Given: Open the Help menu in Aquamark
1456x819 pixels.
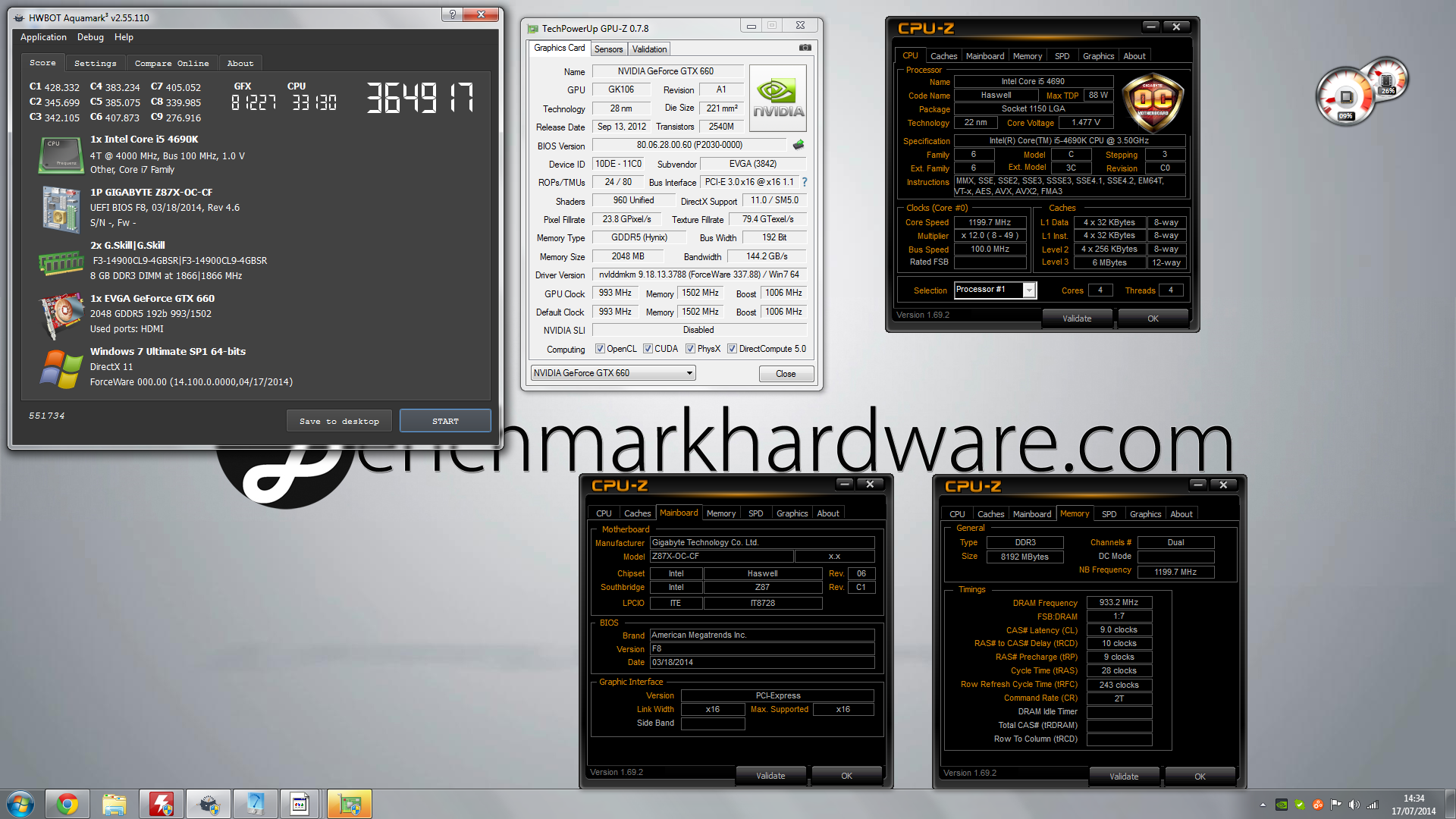Looking at the screenshot, I should [x=124, y=37].
